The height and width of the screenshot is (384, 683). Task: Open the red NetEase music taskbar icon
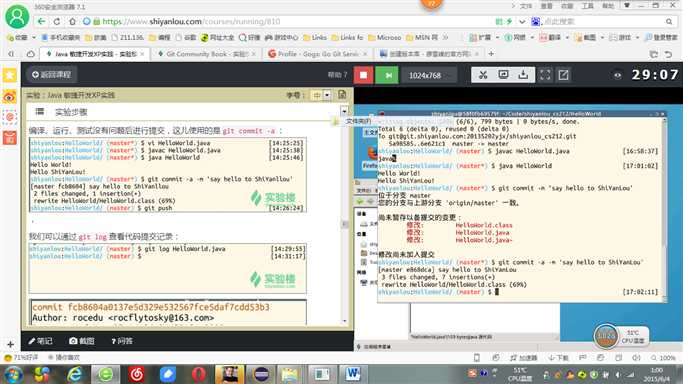tap(137, 374)
